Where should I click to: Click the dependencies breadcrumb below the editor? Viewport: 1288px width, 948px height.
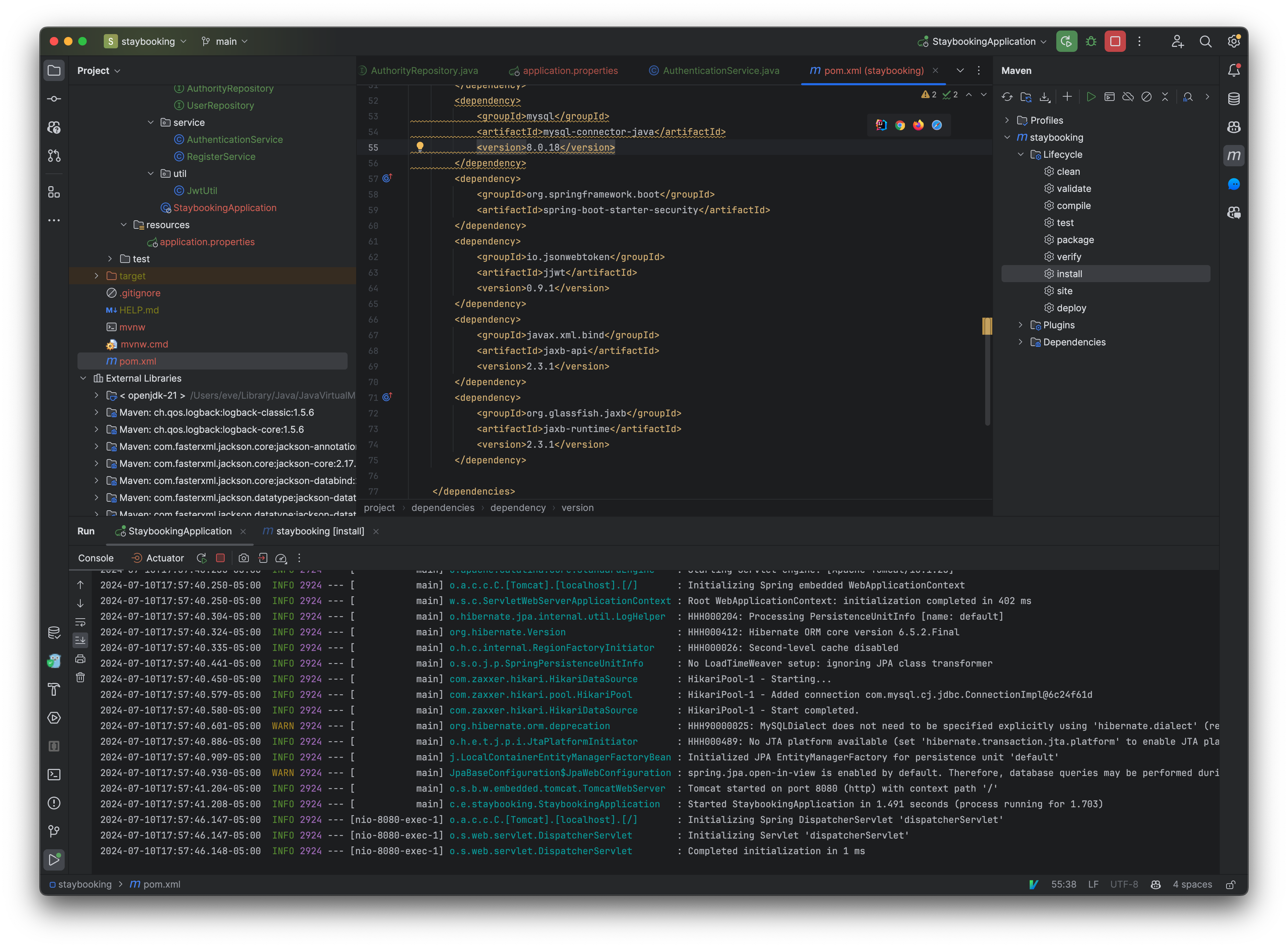442,507
